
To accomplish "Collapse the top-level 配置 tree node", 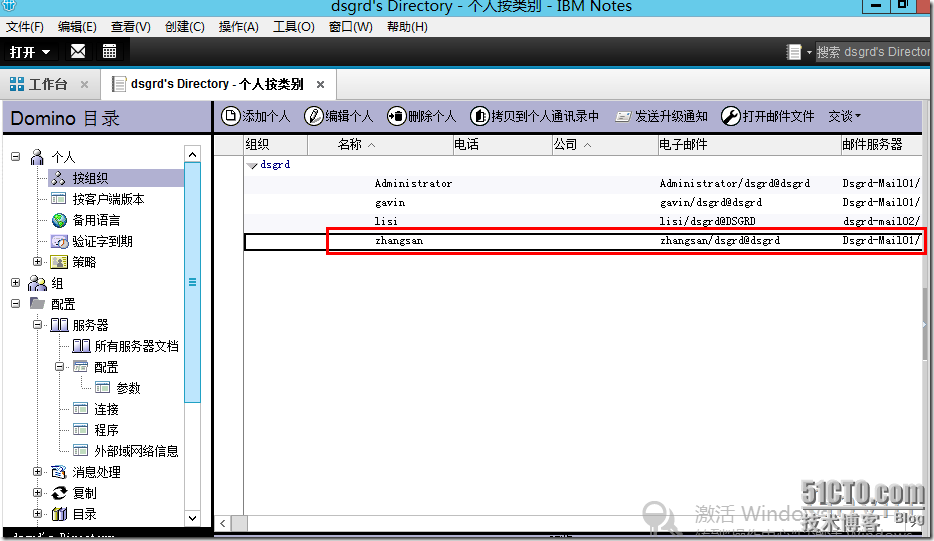I will coord(15,303).
